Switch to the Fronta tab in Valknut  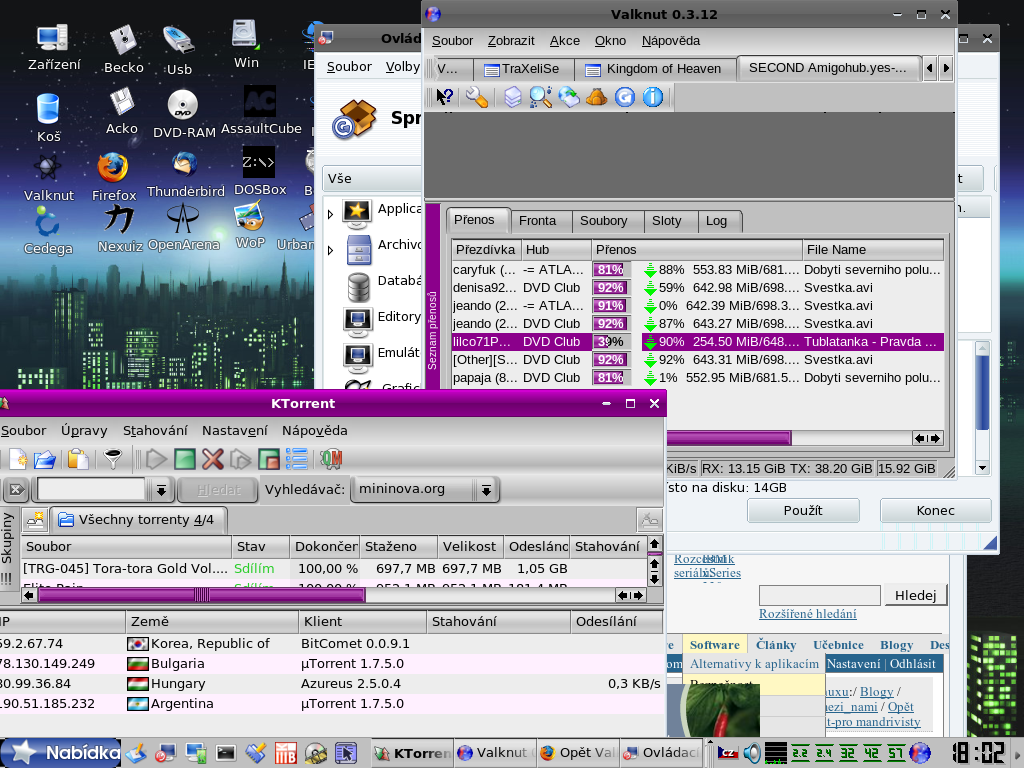537,221
